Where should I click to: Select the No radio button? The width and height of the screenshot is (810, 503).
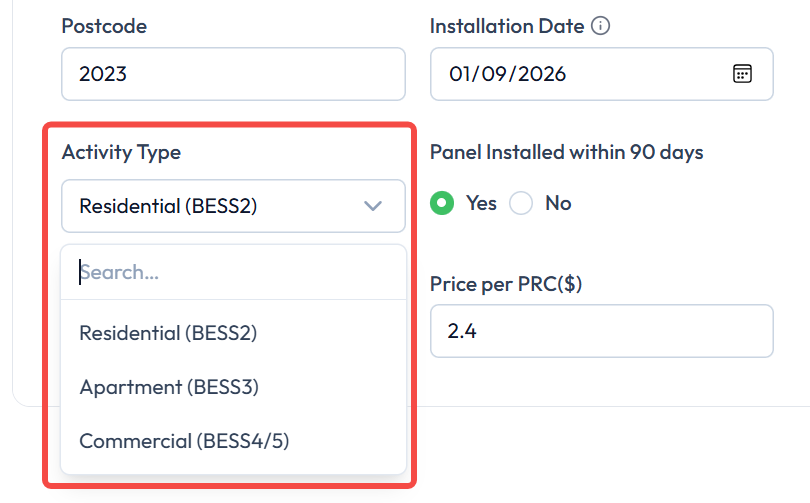(521, 203)
